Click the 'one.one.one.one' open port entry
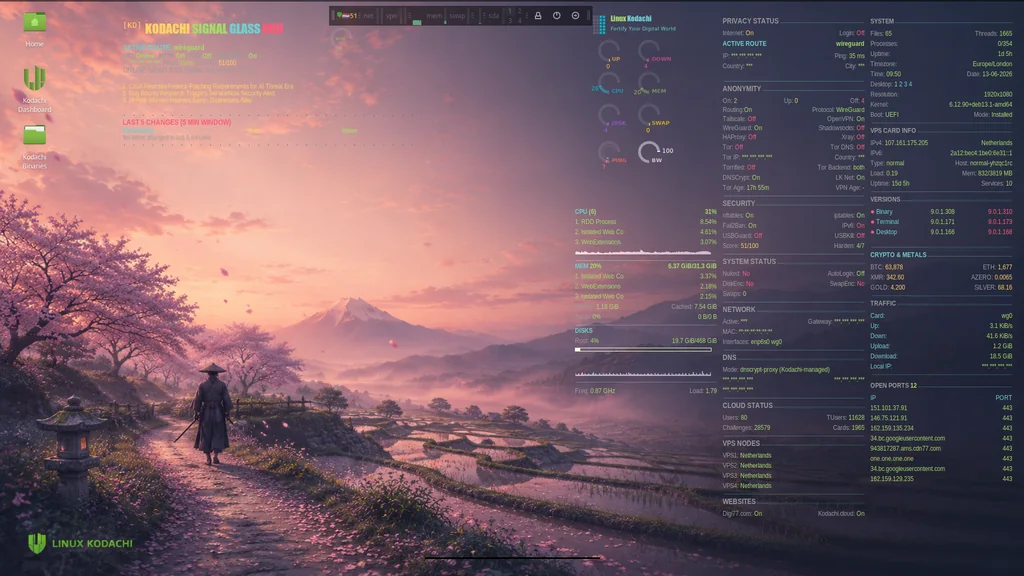The height and width of the screenshot is (576, 1024). [x=891, y=458]
